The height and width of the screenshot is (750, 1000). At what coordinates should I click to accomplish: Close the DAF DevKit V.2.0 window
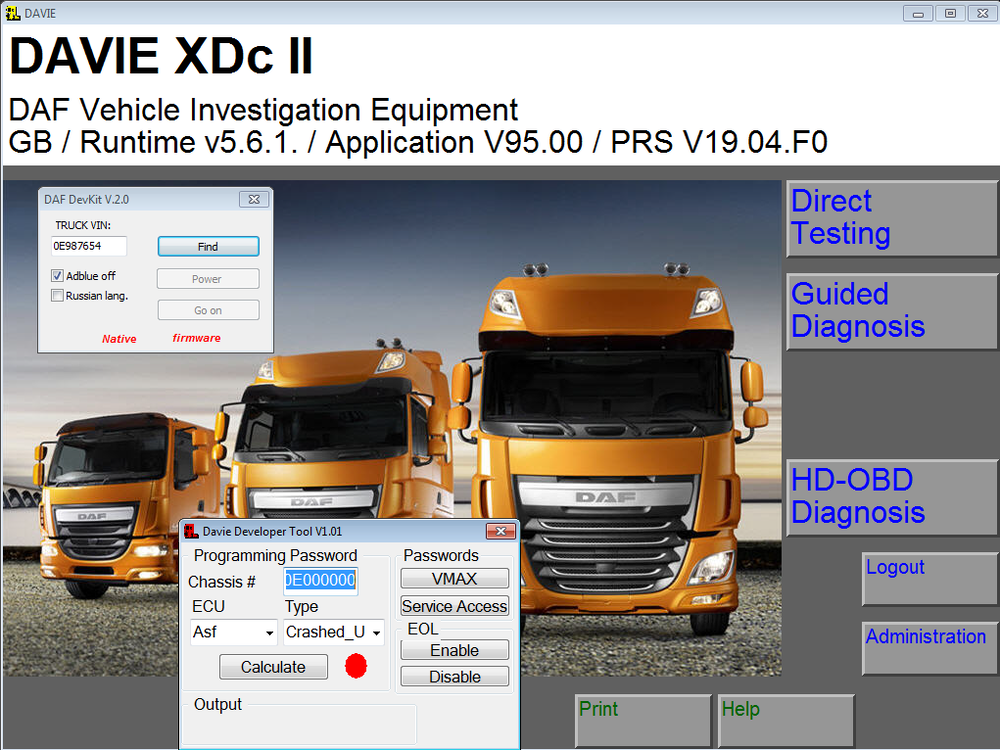click(x=254, y=199)
